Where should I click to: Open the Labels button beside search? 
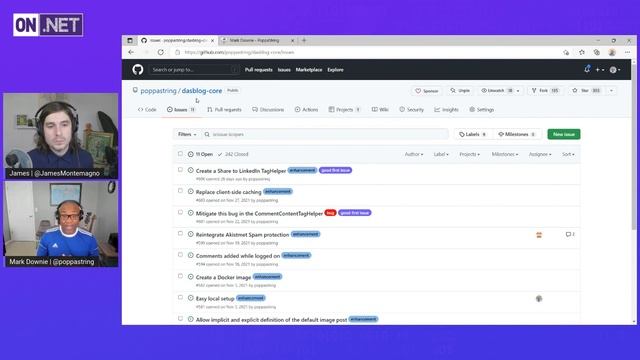473,134
